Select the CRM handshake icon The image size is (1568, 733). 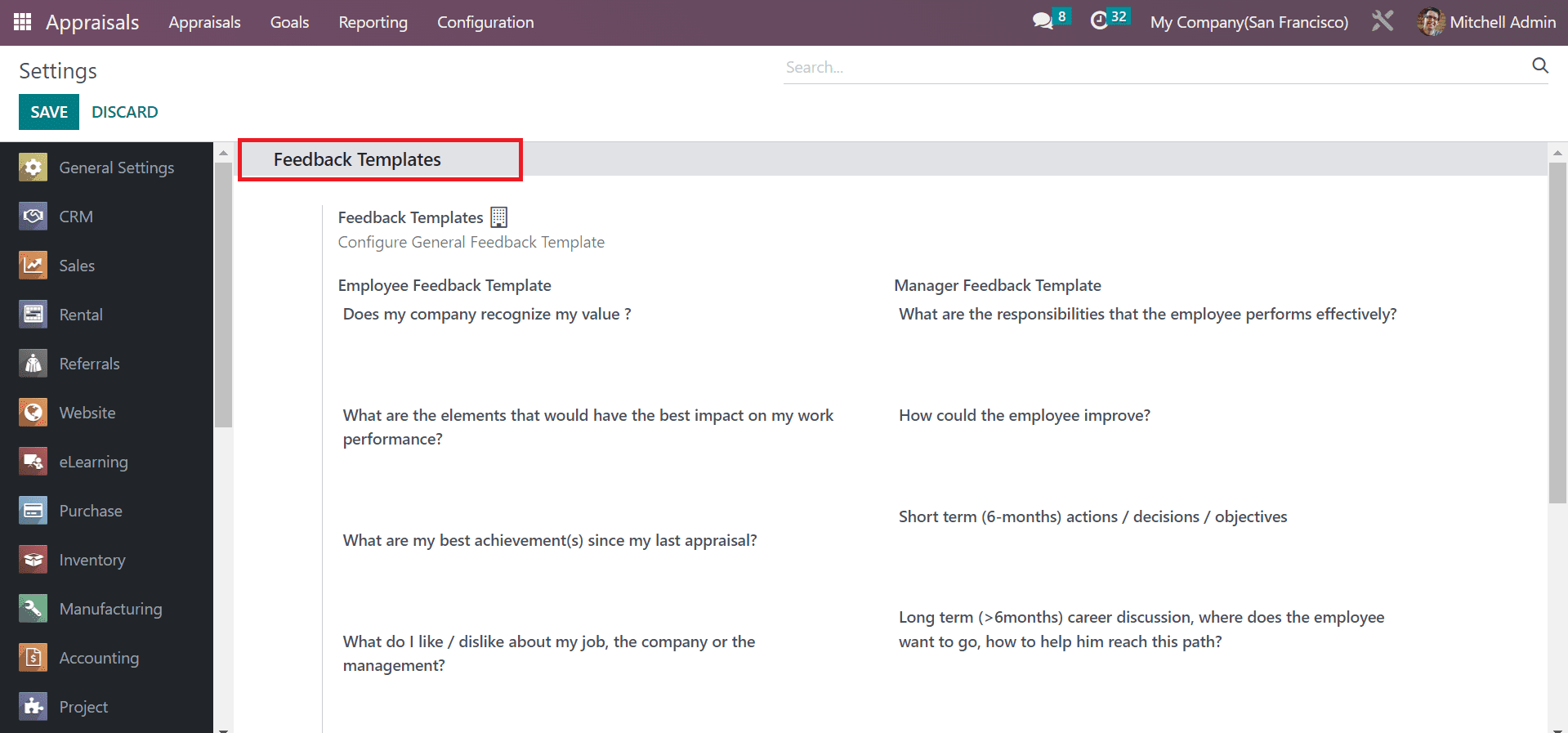coord(34,217)
